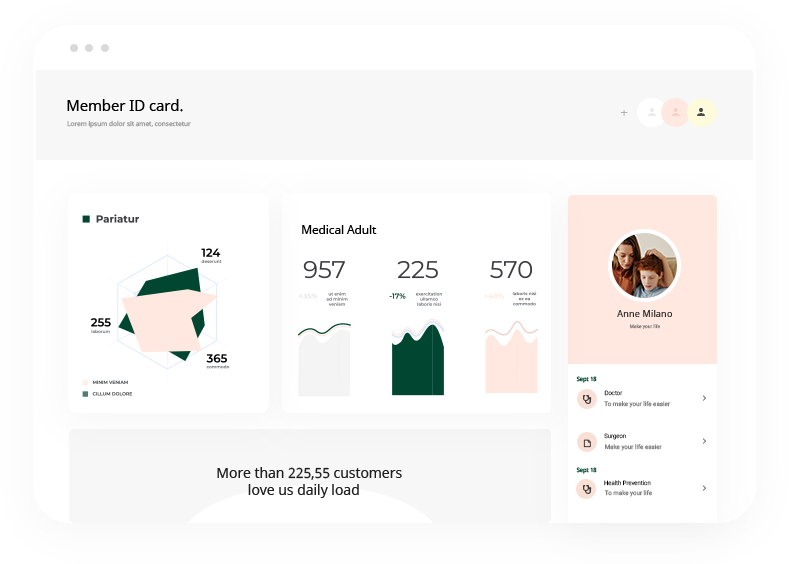Open the Medical Adult heading
This screenshot has height=564, width=789.
pyautogui.click(x=339, y=230)
